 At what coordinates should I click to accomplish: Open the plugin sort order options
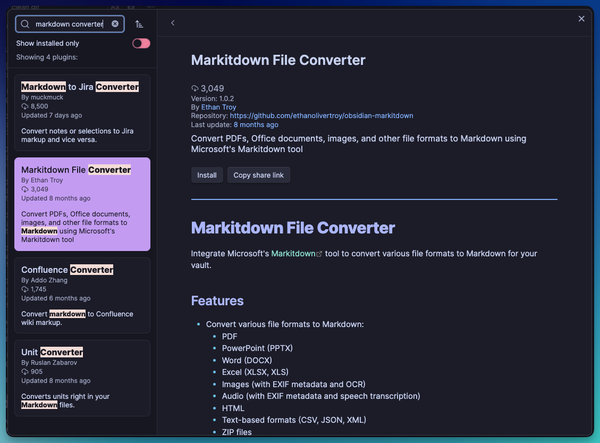139,23
